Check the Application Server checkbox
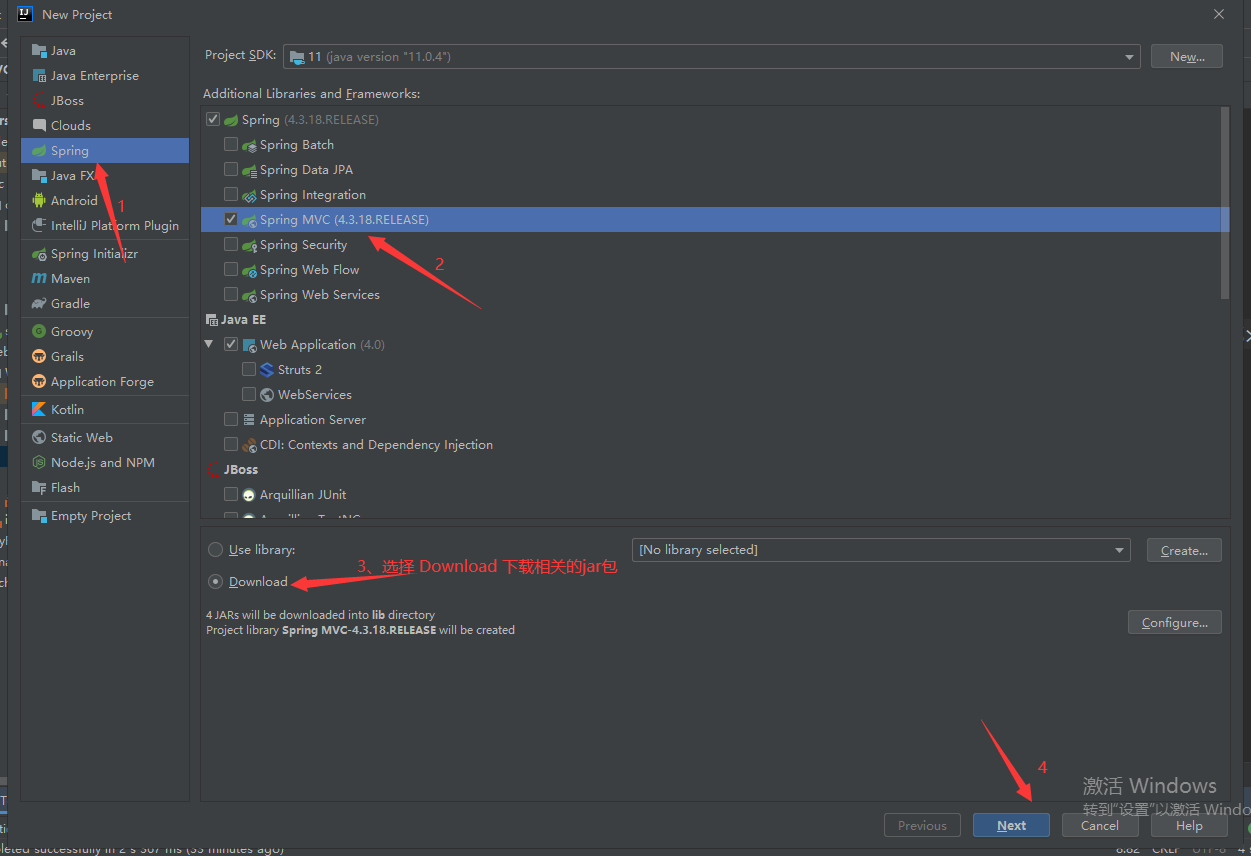This screenshot has height=856, width=1251. 231,420
